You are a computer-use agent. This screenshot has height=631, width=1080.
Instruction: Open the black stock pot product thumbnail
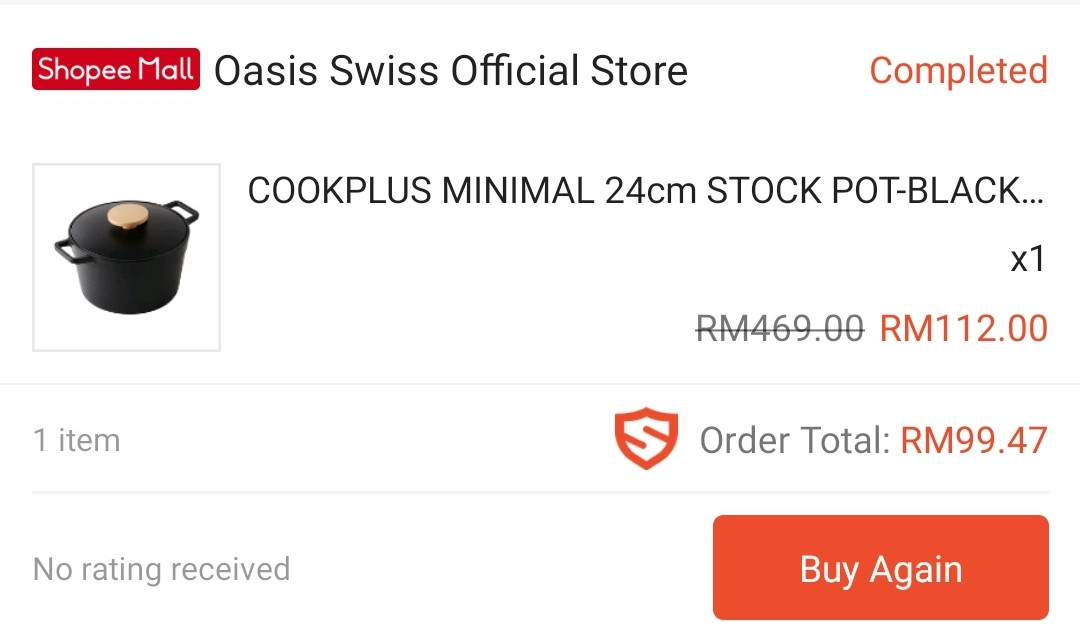pos(126,258)
